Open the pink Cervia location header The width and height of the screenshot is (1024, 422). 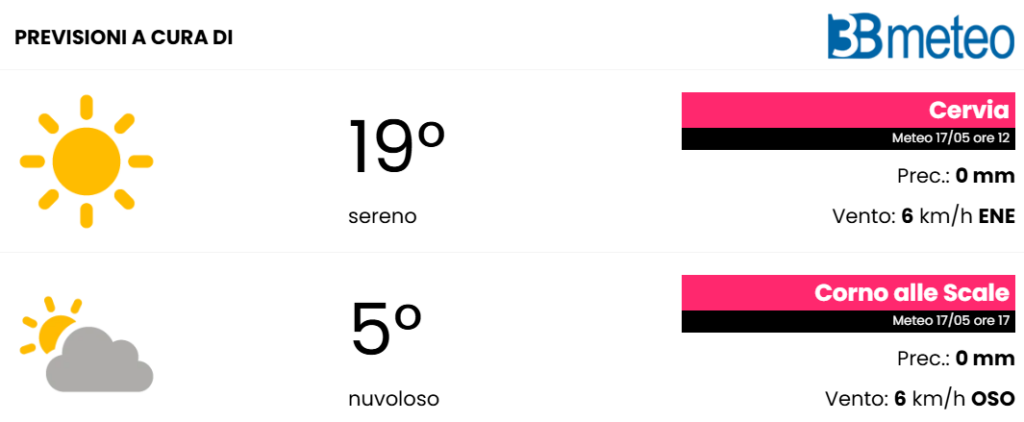pos(849,110)
